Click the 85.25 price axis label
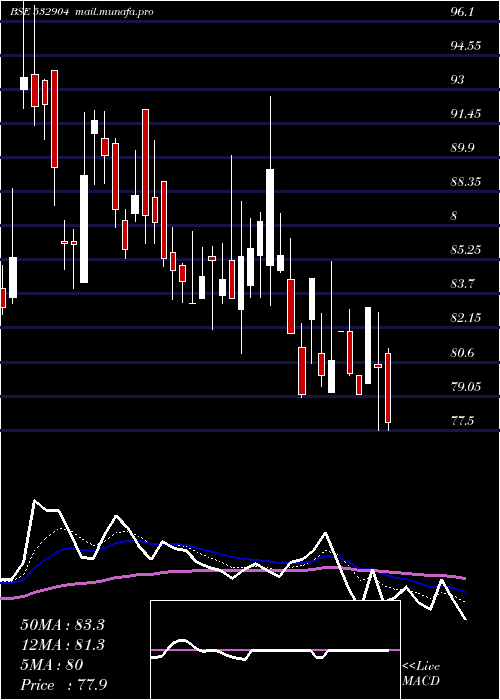500x700 pixels. click(x=466, y=250)
